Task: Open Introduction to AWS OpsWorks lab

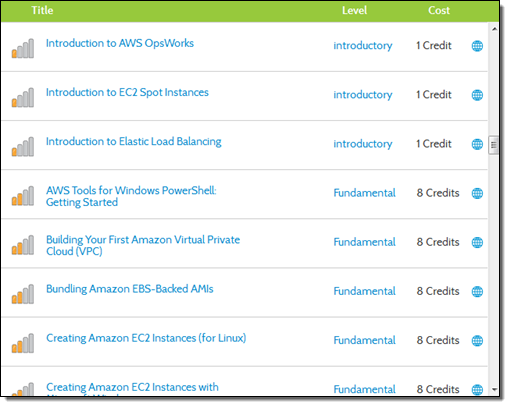Action: tap(120, 43)
